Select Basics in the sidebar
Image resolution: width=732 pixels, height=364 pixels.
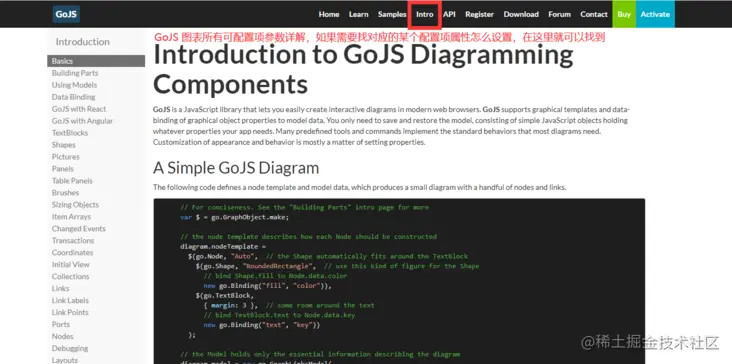point(96,61)
